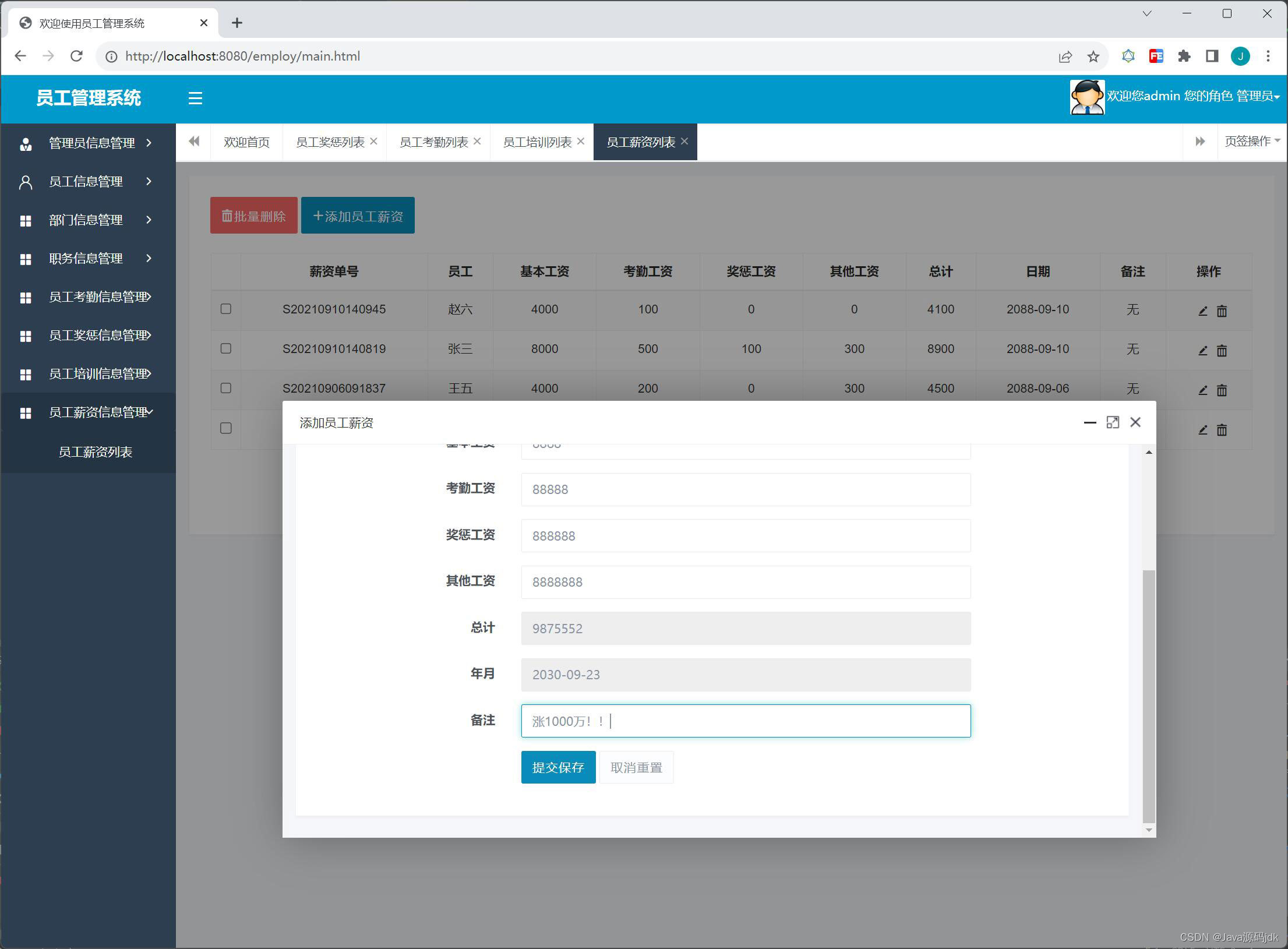
Task: Click the 总计 read-only field
Action: [746, 628]
